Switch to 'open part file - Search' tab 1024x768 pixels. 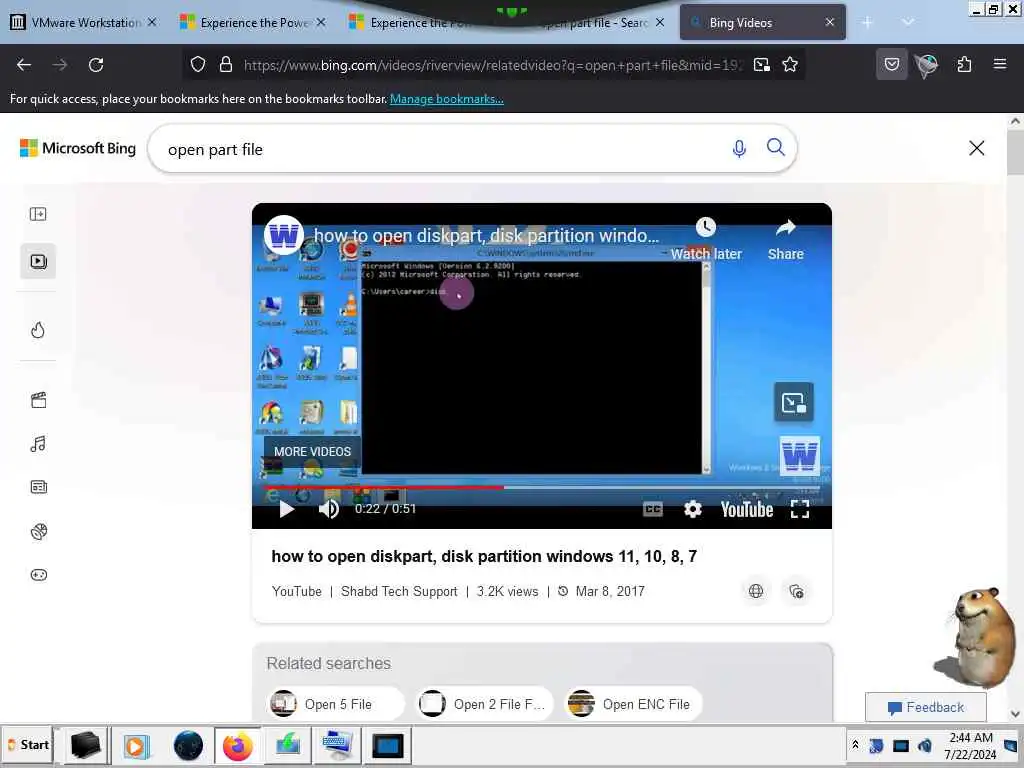(x=596, y=22)
